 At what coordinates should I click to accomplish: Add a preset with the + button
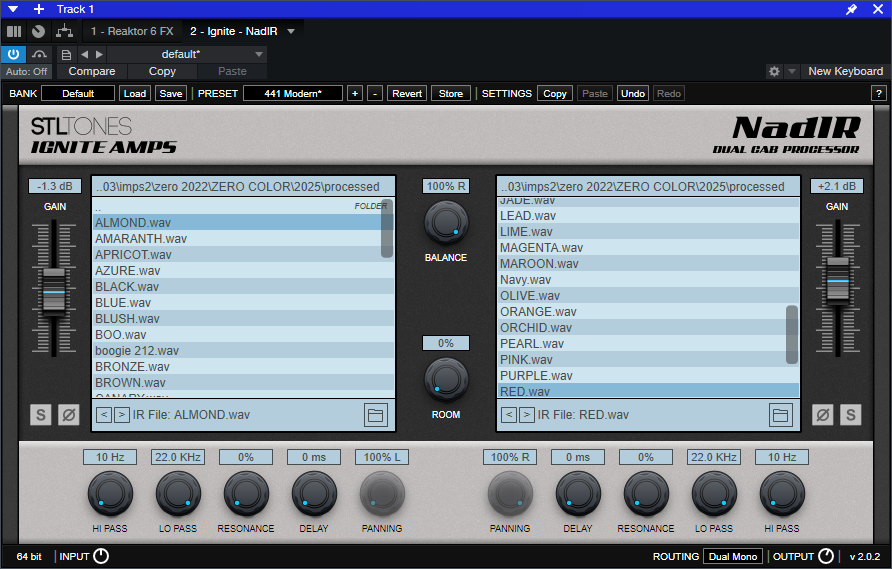tap(355, 94)
